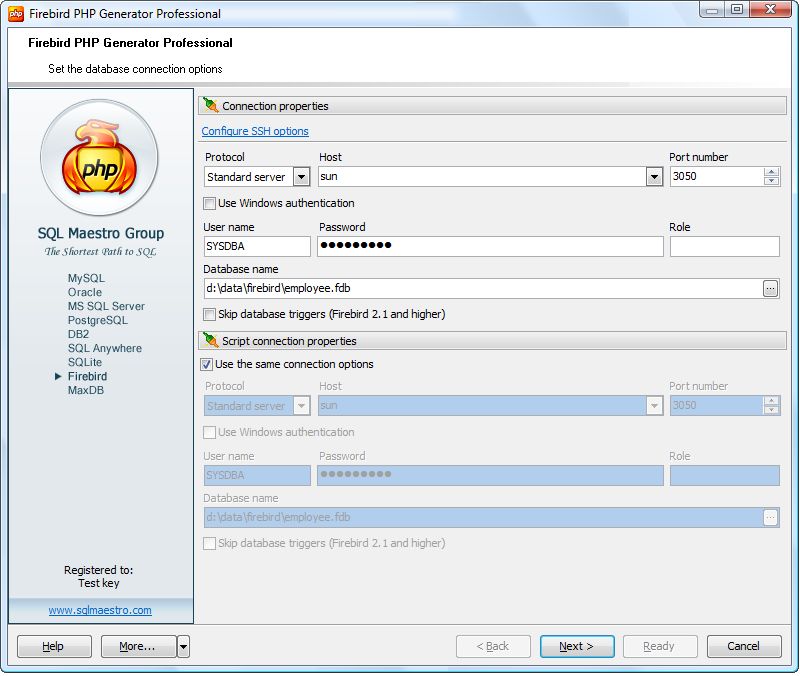Increase the Port number value
Screen dimensions: 800x676
click(771, 172)
